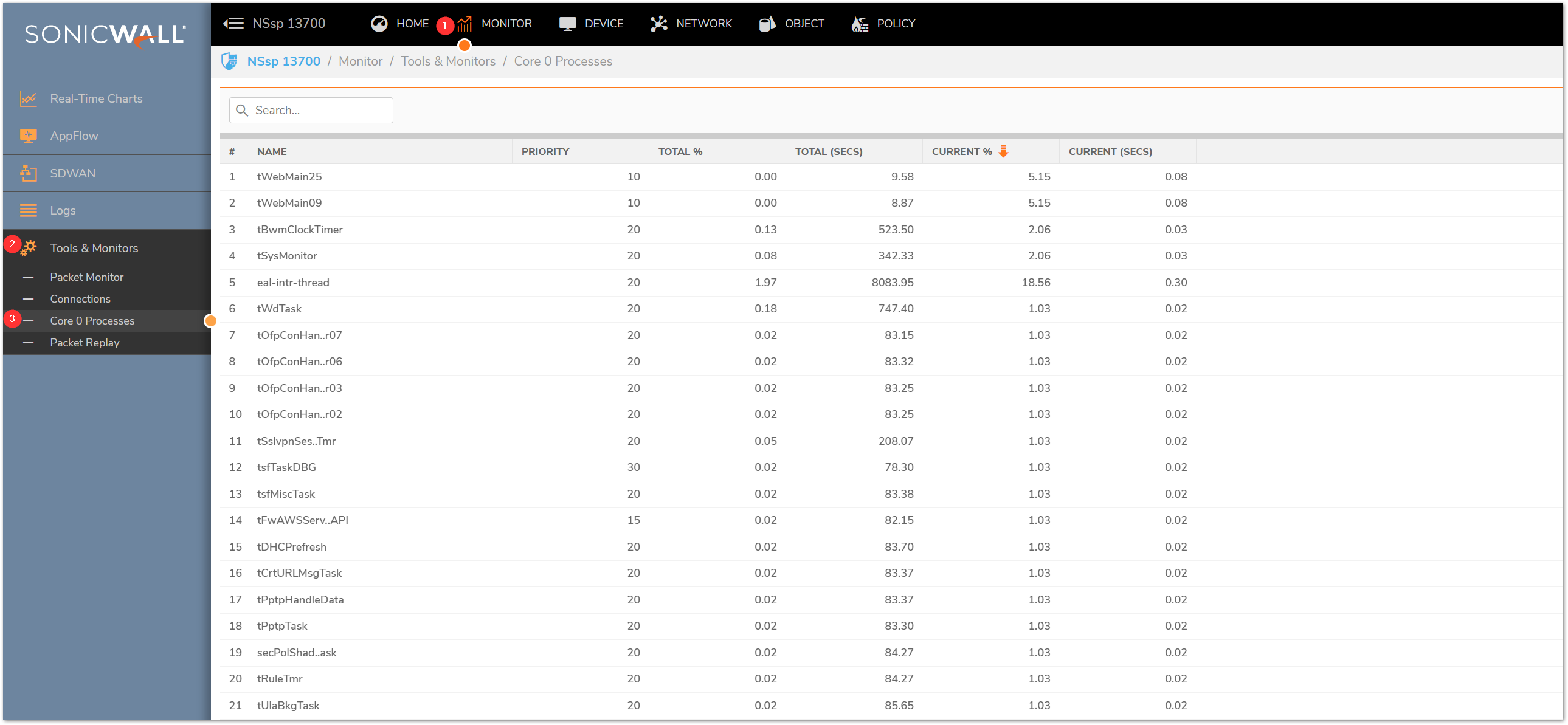
Task: Click the orange sort arrow on CURRENT %
Action: (1004, 151)
